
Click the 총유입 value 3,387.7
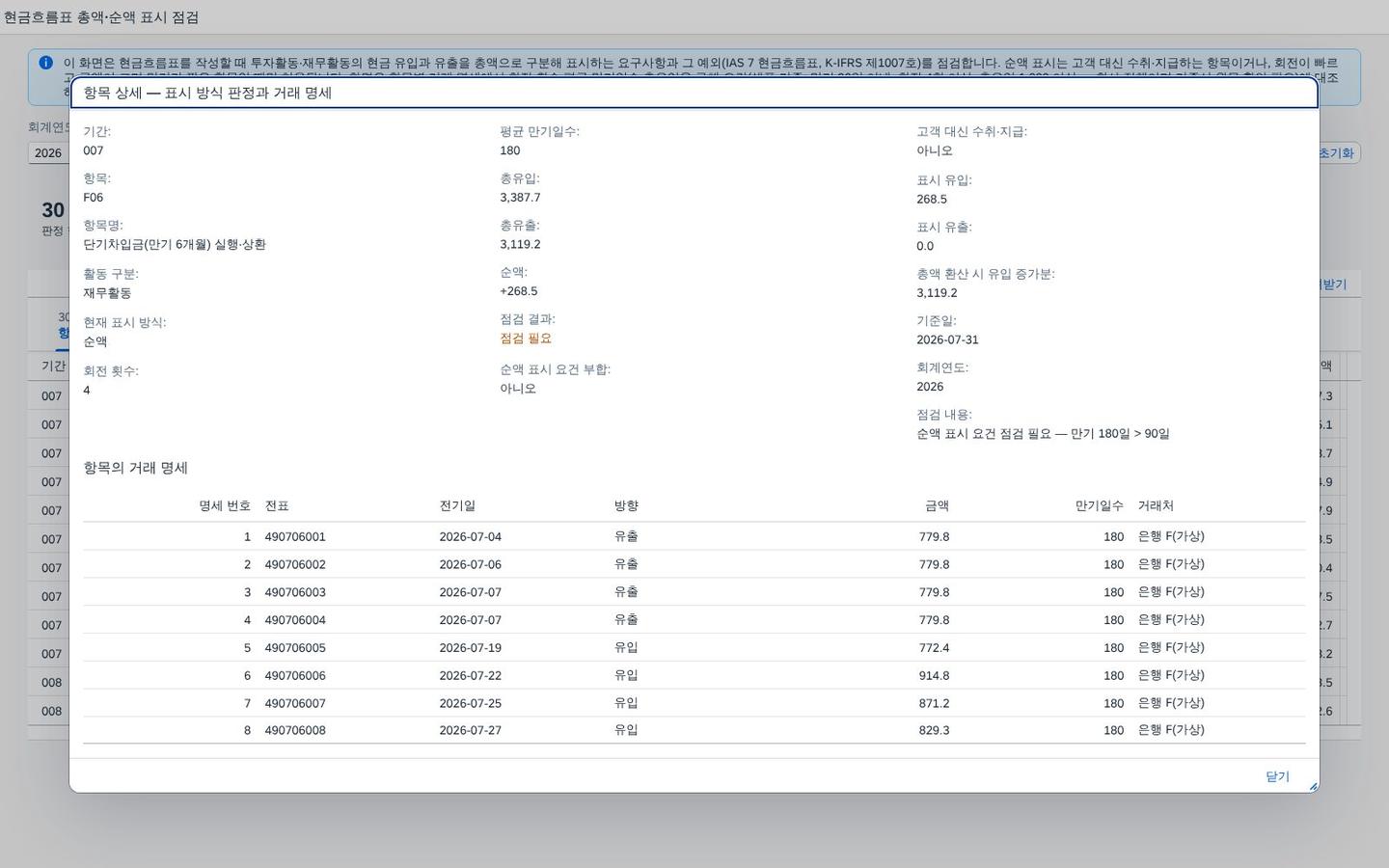520,198
